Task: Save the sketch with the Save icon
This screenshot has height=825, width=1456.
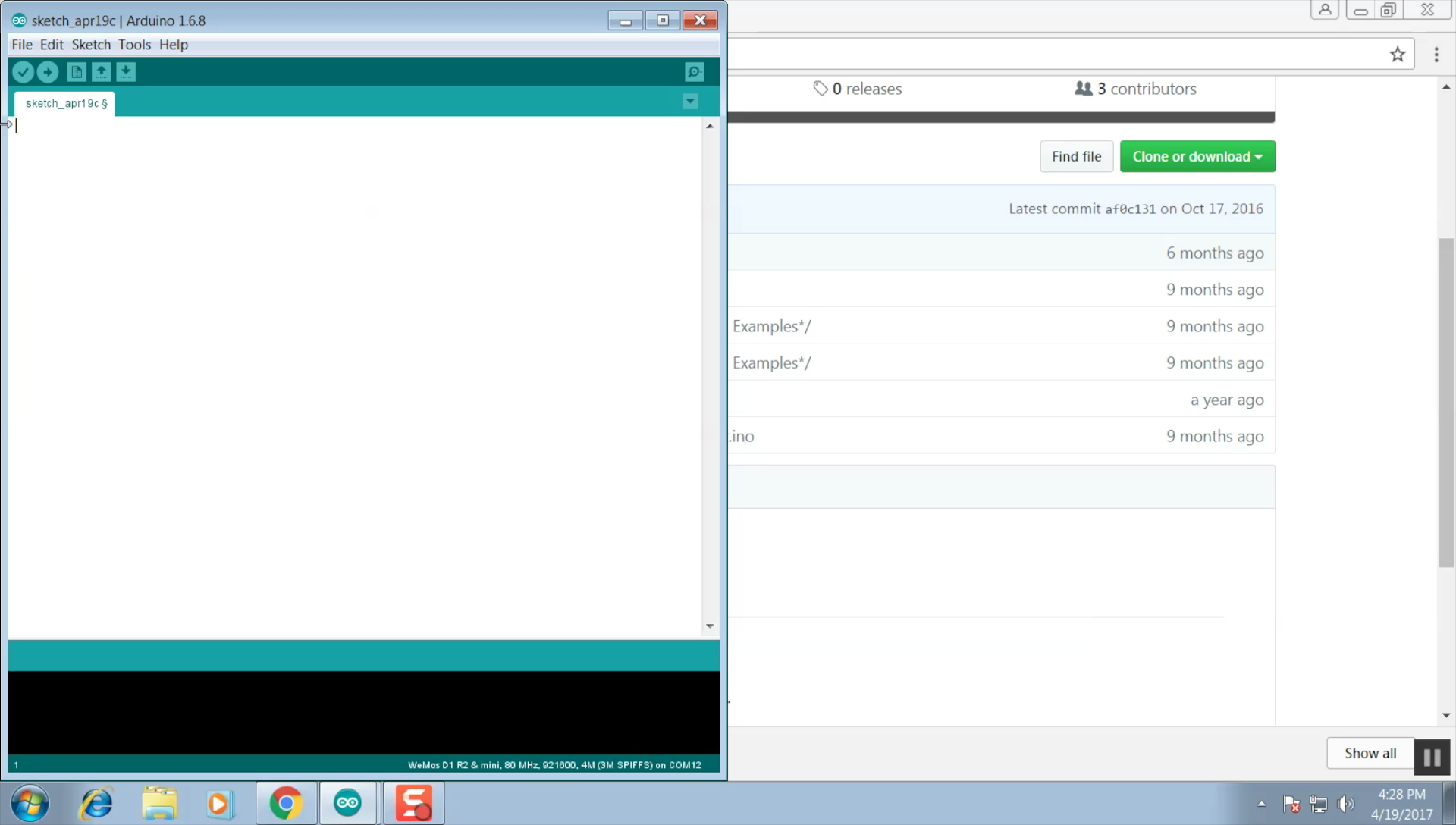Action: 126,72
